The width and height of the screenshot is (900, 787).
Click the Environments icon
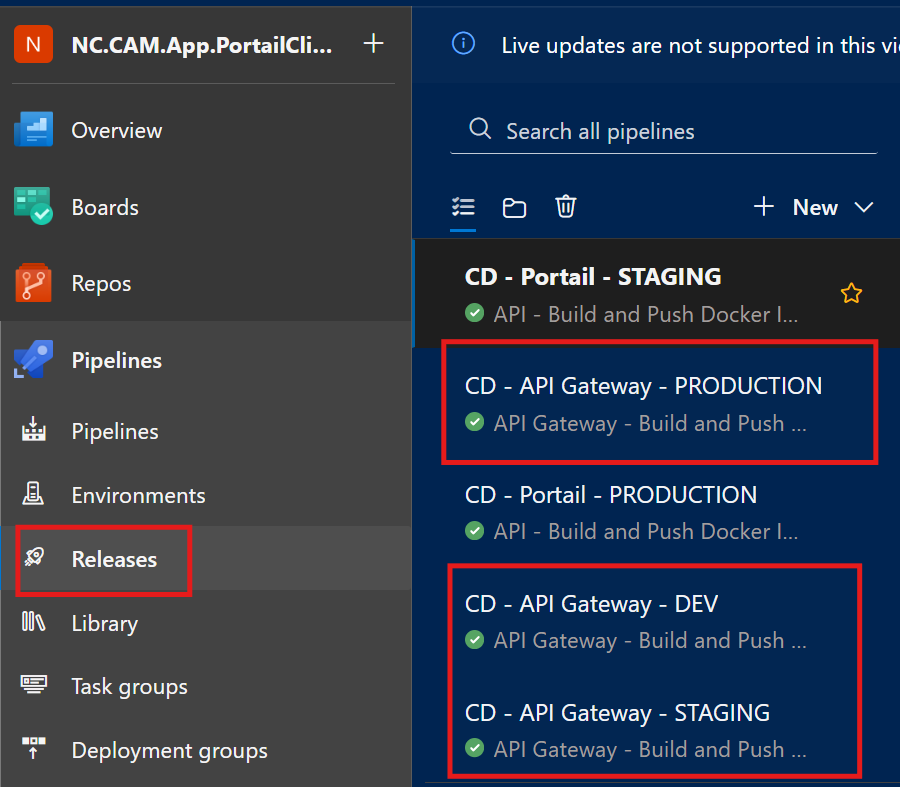click(x=33, y=495)
